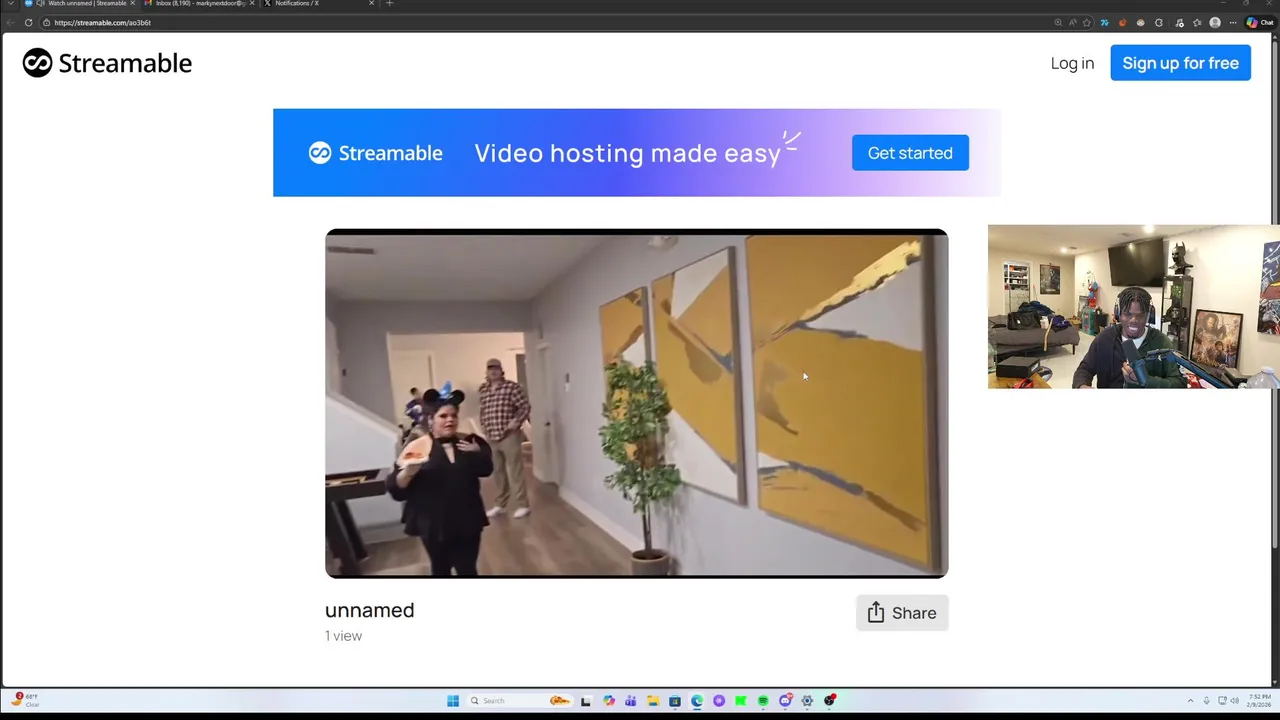1280x720 pixels.
Task: Open the browser profile avatar
Action: [x=1215, y=22]
